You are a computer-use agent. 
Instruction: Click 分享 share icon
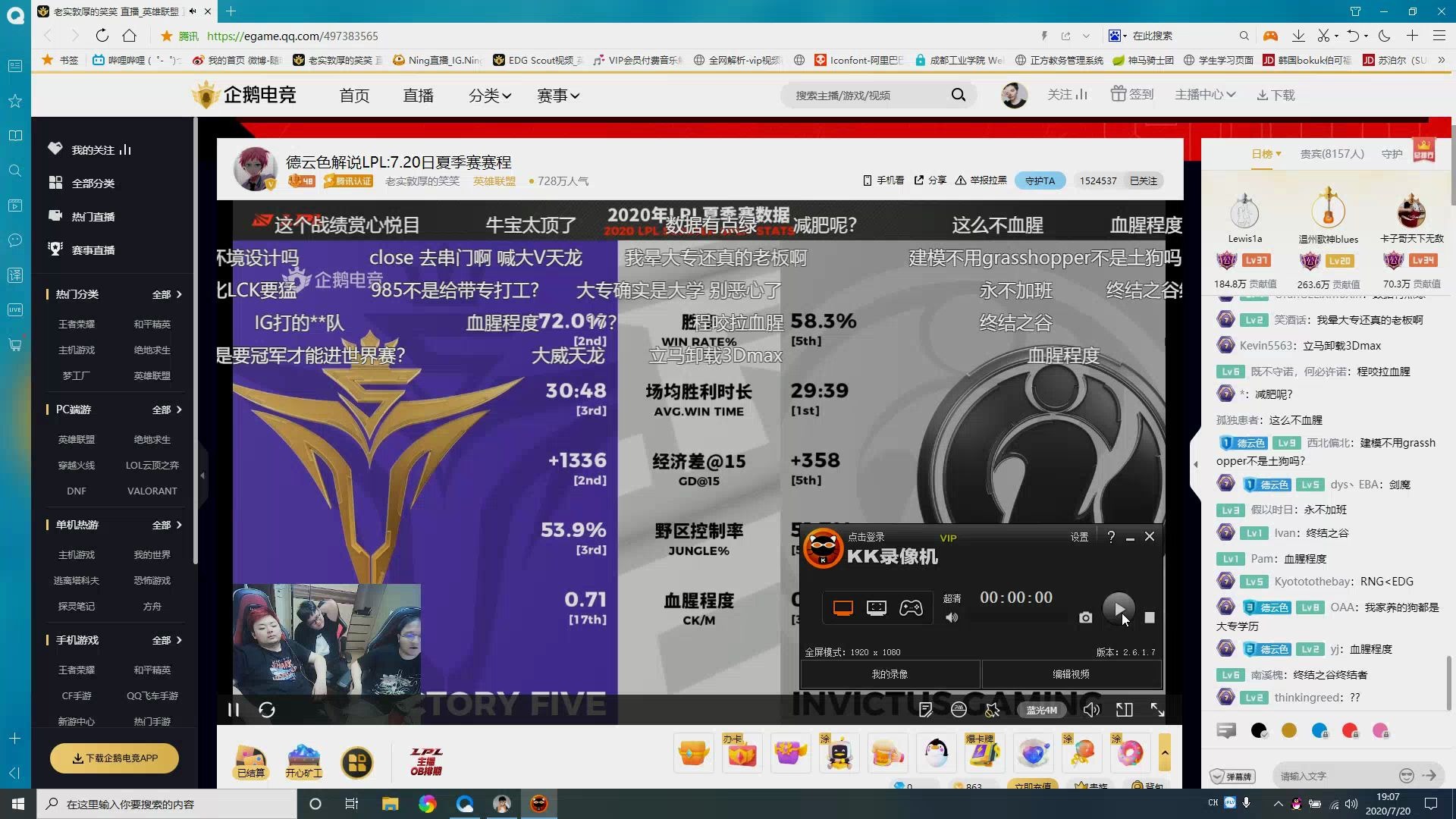point(930,180)
